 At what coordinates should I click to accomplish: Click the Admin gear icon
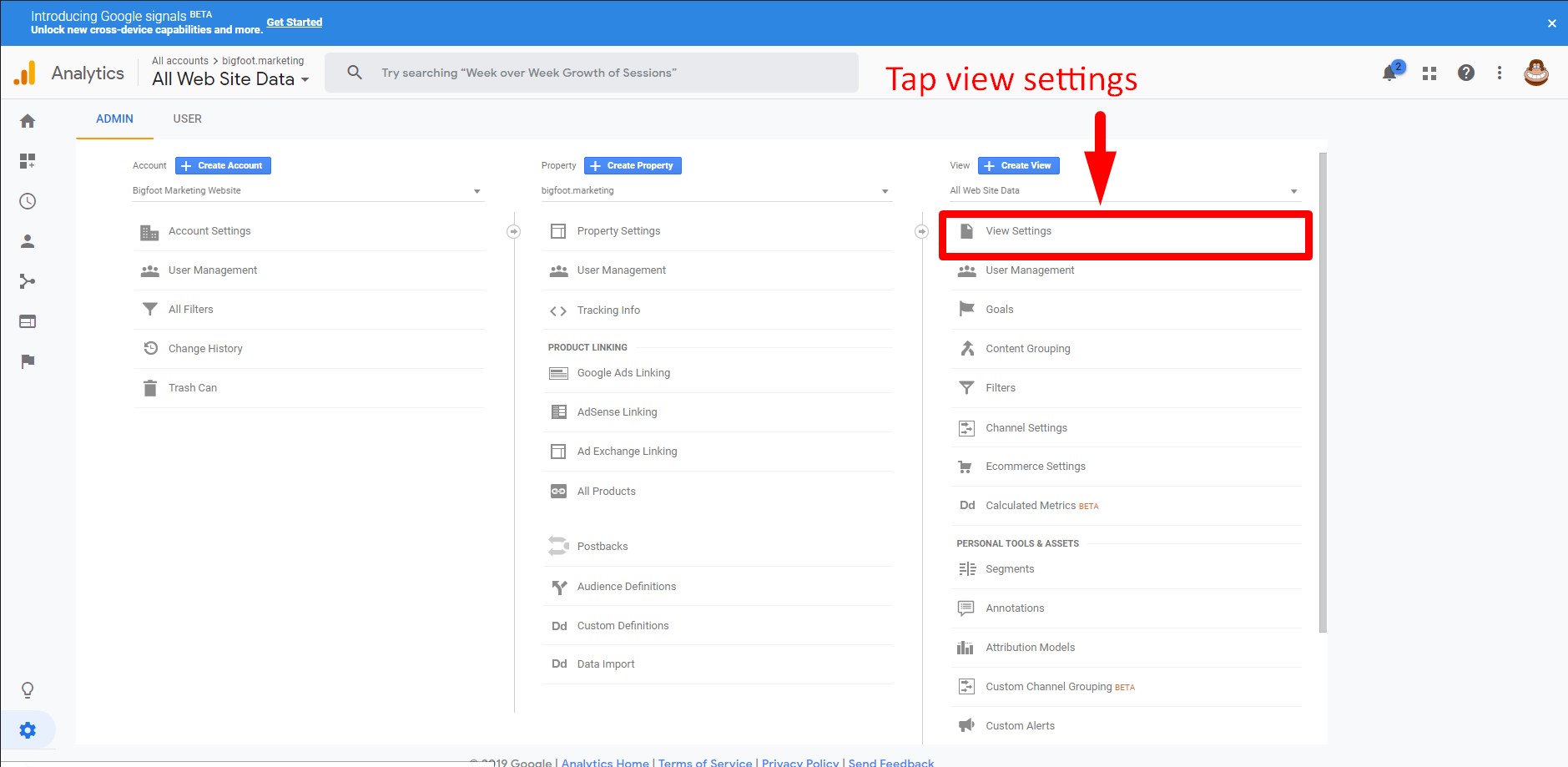pyautogui.click(x=28, y=729)
